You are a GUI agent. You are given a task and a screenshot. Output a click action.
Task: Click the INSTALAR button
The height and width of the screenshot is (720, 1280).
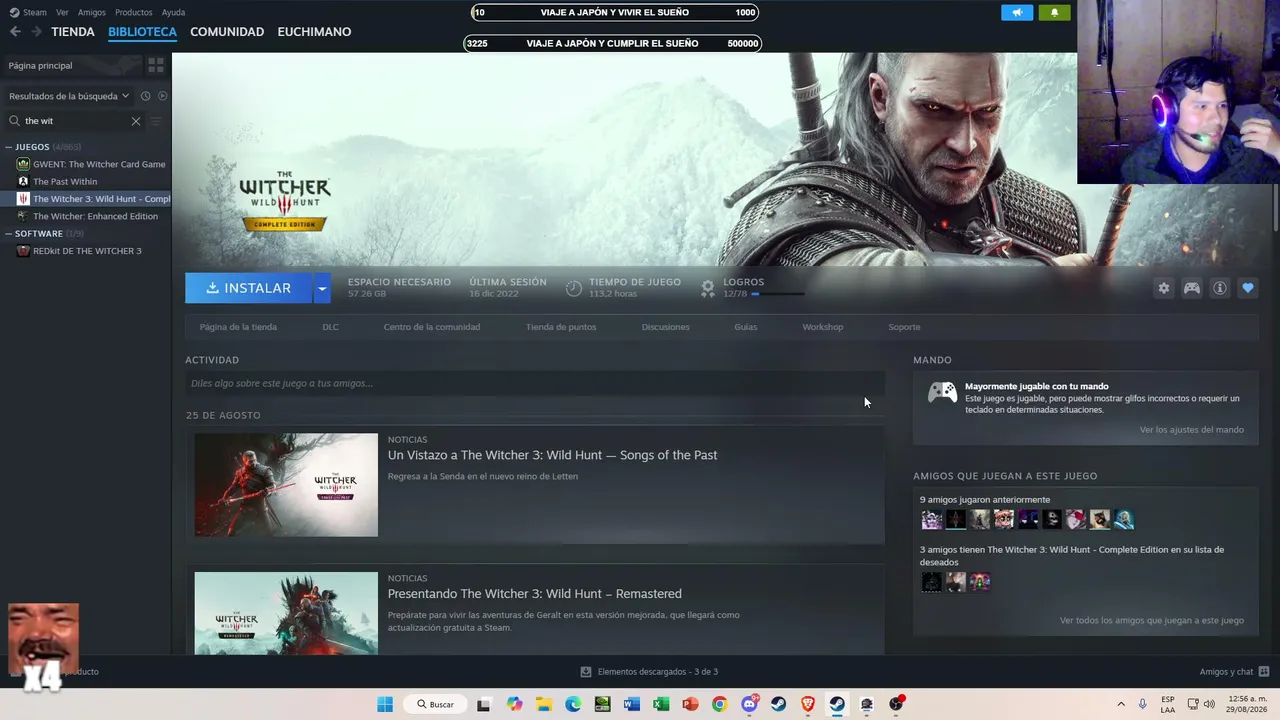[248, 288]
